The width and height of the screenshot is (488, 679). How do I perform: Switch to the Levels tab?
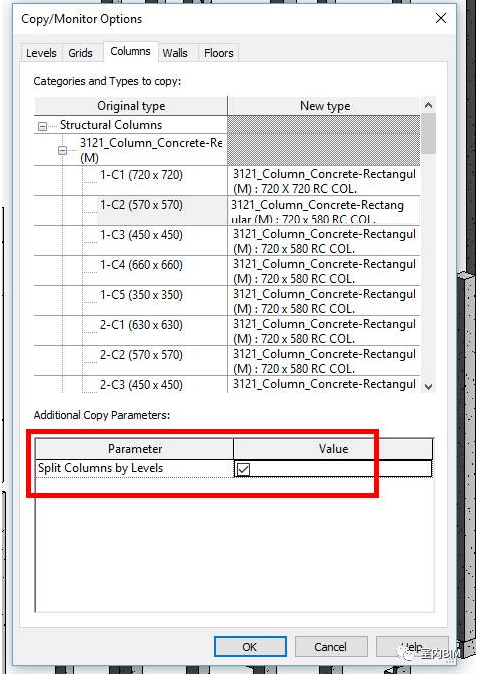pyautogui.click(x=42, y=53)
